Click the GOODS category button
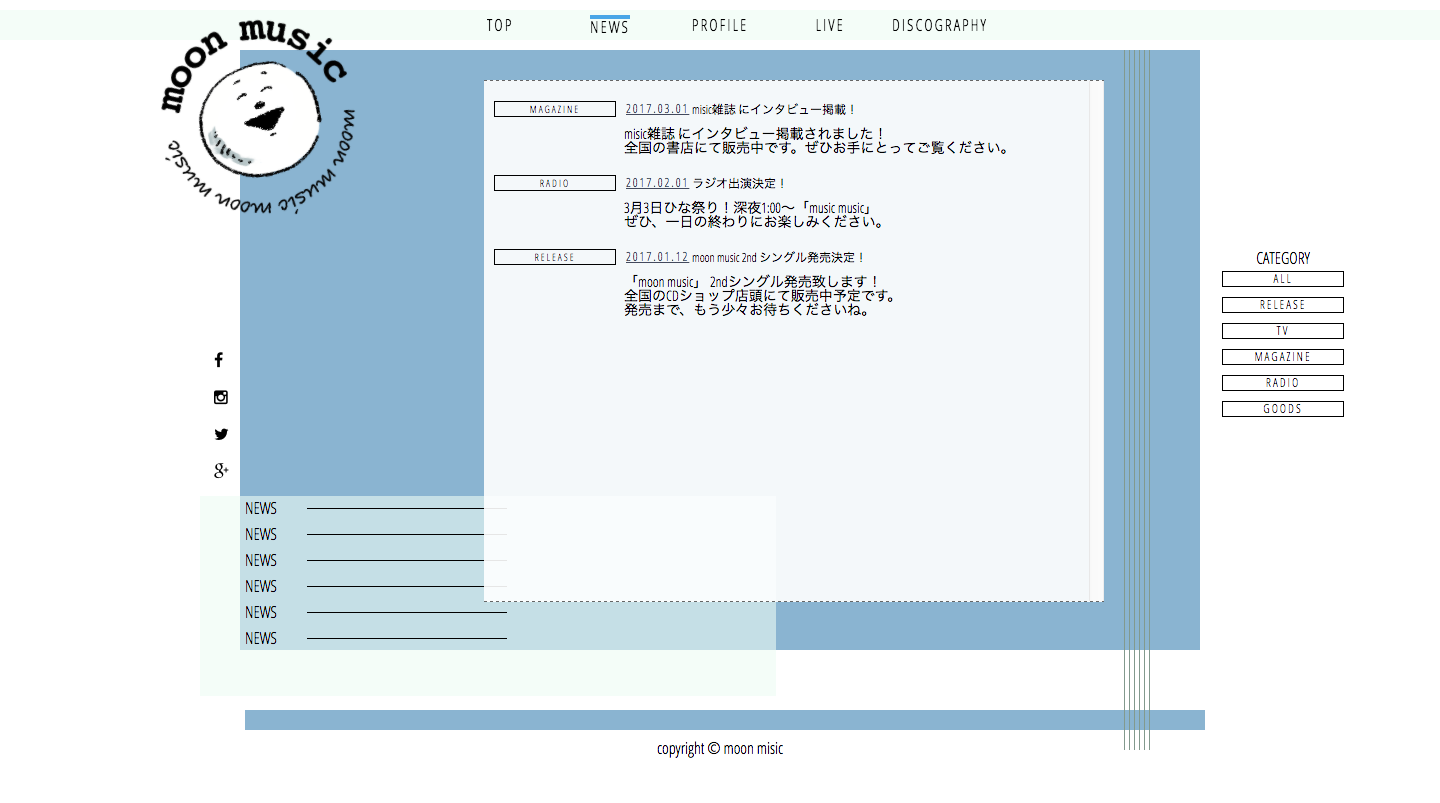The height and width of the screenshot is (803, 1440). (1282, 409)
